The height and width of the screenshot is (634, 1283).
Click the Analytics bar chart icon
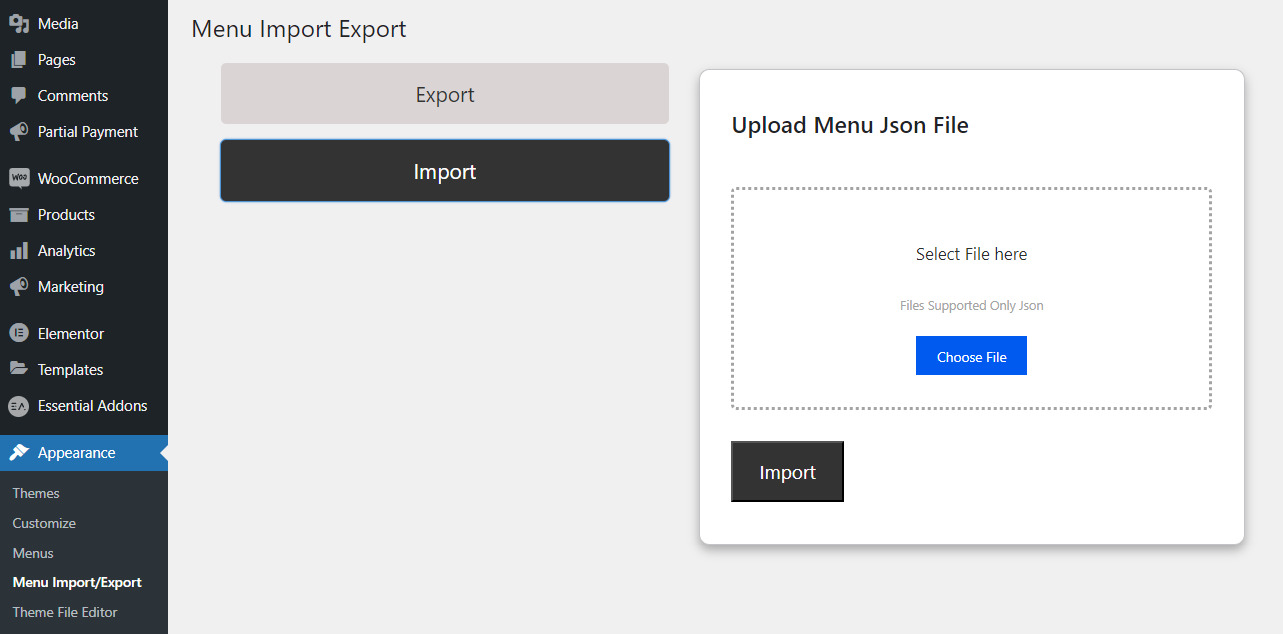pyautogui.click(x=18, y=251)
